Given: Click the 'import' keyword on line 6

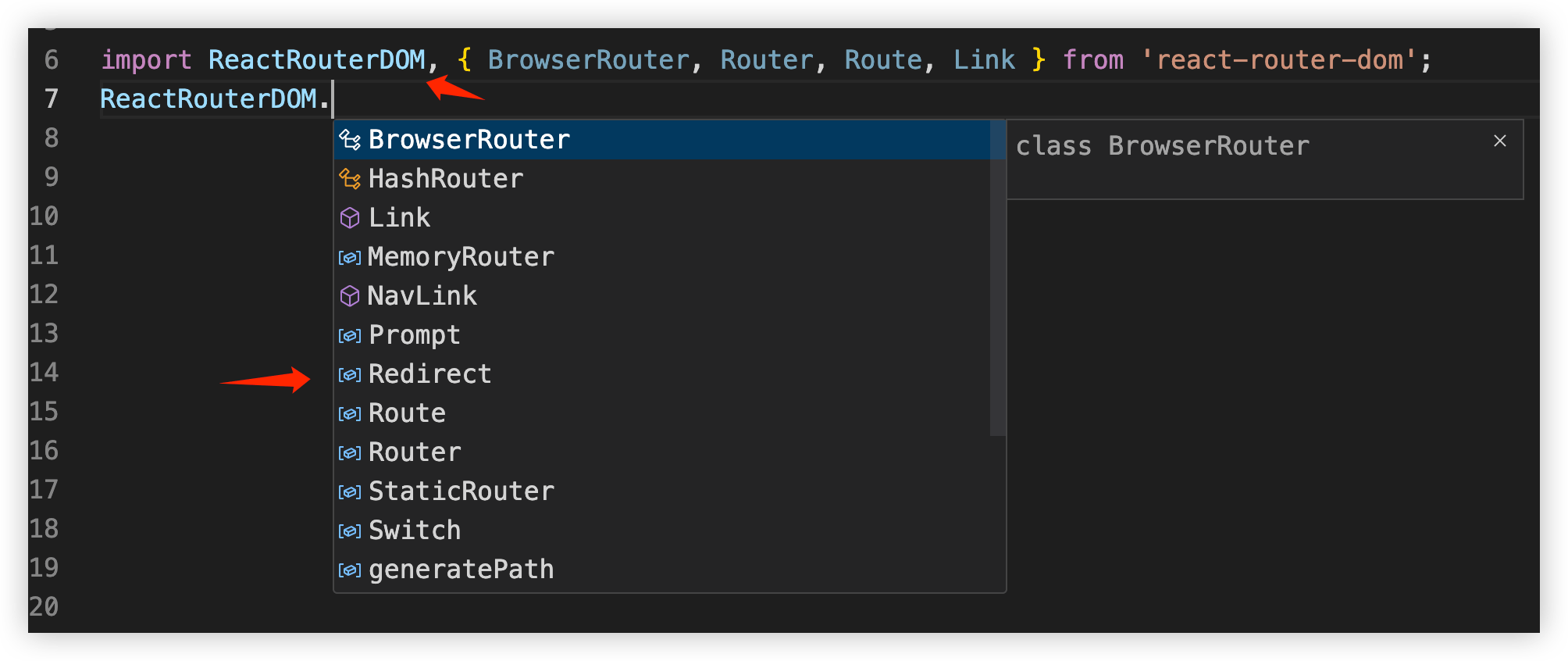Looking at the screenshot, I should [147, 59].
